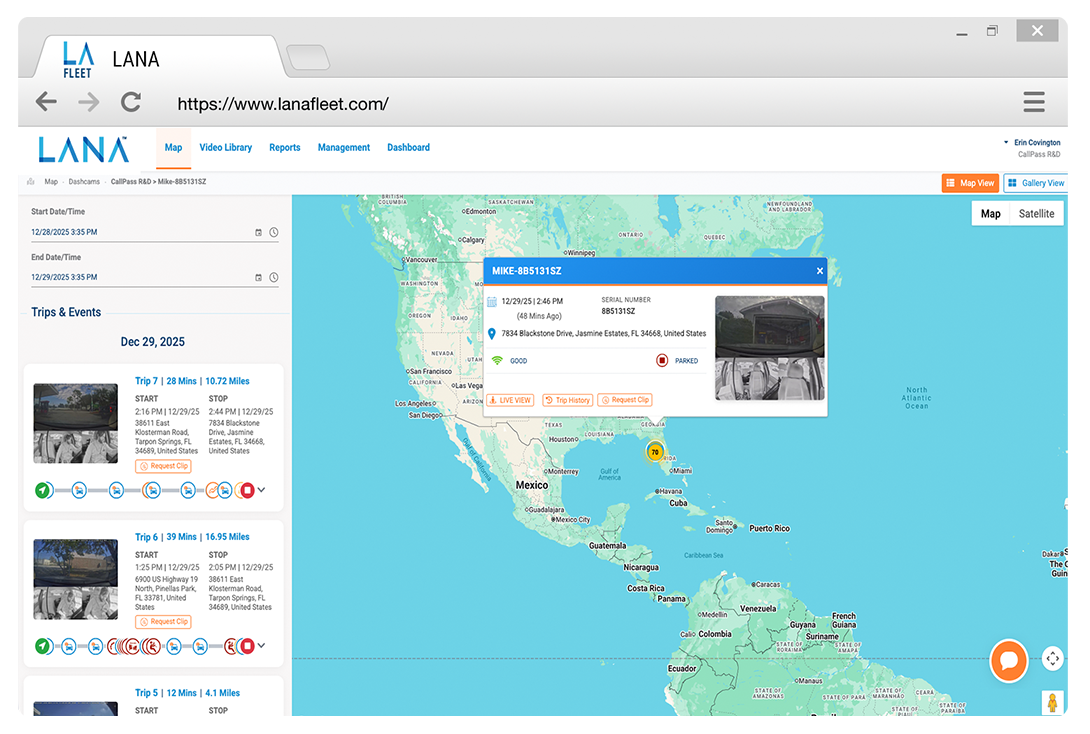Click the map recenter crosshair icon

click(x=1052, y=658)
